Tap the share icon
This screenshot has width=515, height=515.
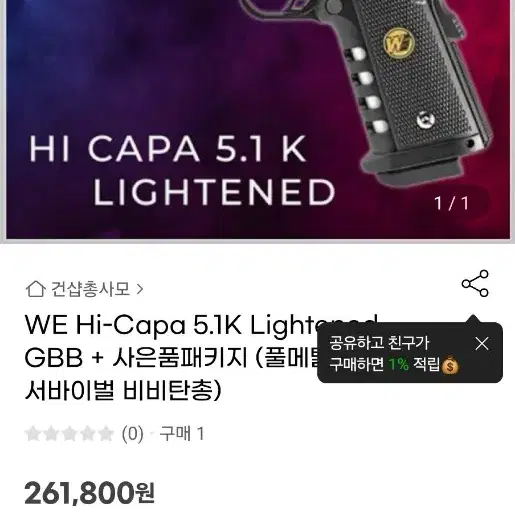tap(475, 283)
